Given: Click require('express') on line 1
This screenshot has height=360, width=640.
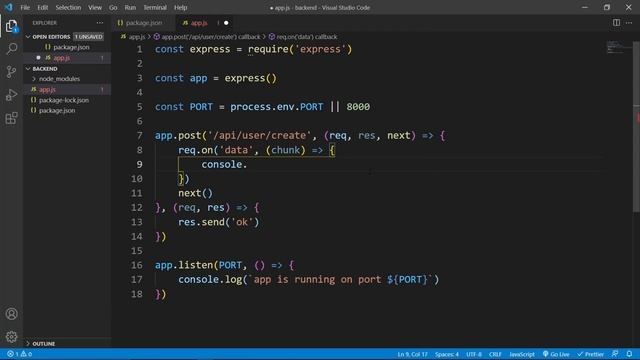Looking at the screenshot, I should (x=300, y=49).
